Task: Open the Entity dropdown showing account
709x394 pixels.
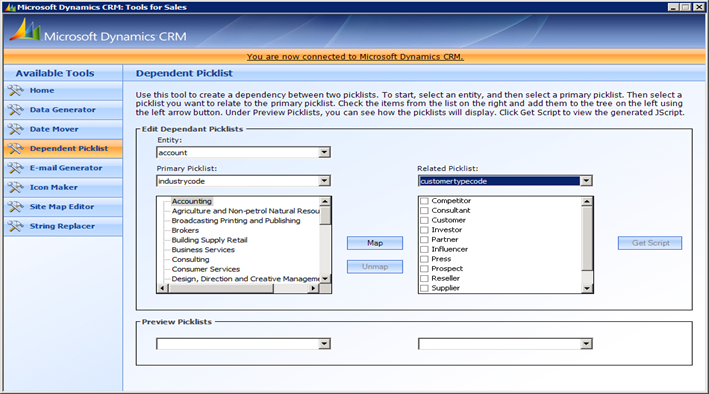Action: click(x=243, y=152)
